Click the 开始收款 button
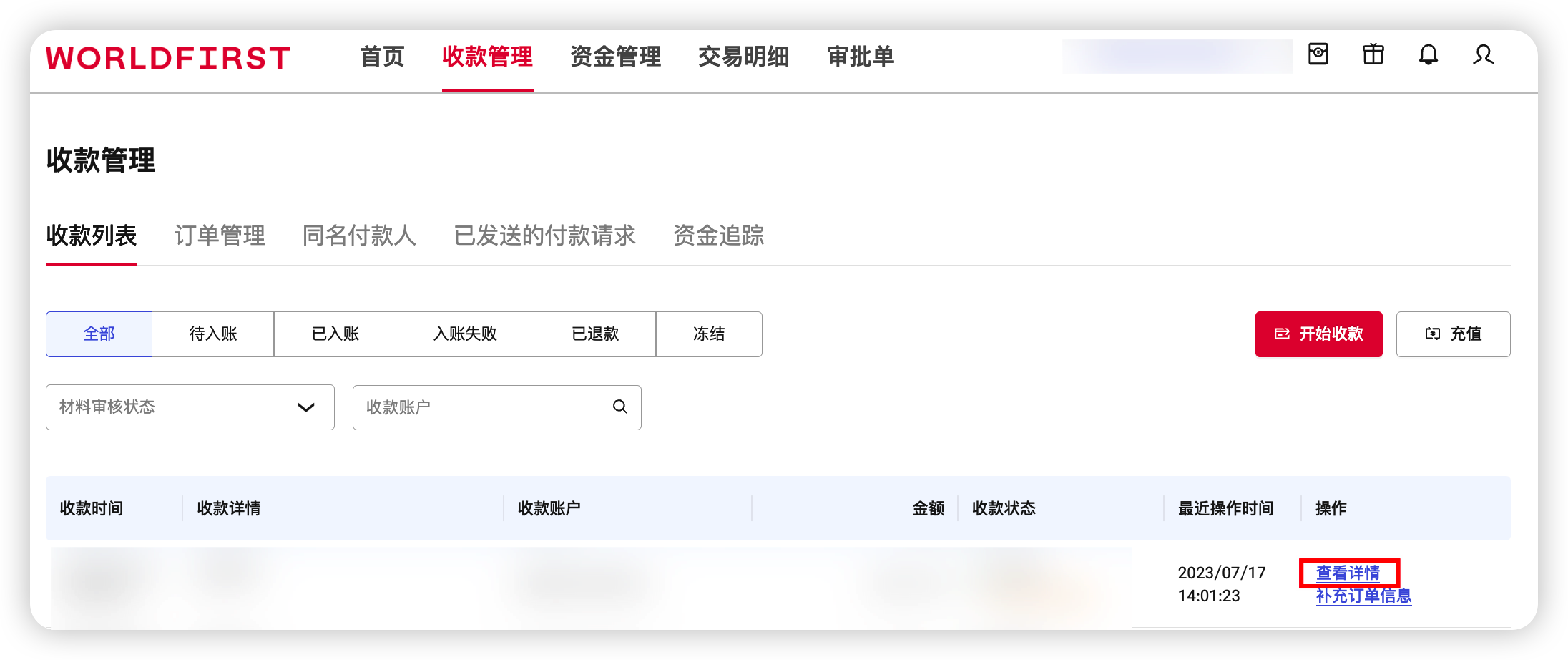The height and width of the screenshot is (660, 1568). pos(1318,334)
